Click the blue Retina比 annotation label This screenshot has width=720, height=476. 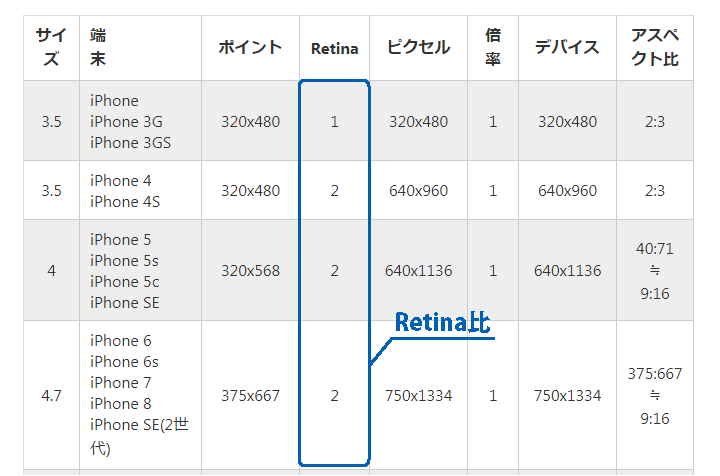coord(442,322)
